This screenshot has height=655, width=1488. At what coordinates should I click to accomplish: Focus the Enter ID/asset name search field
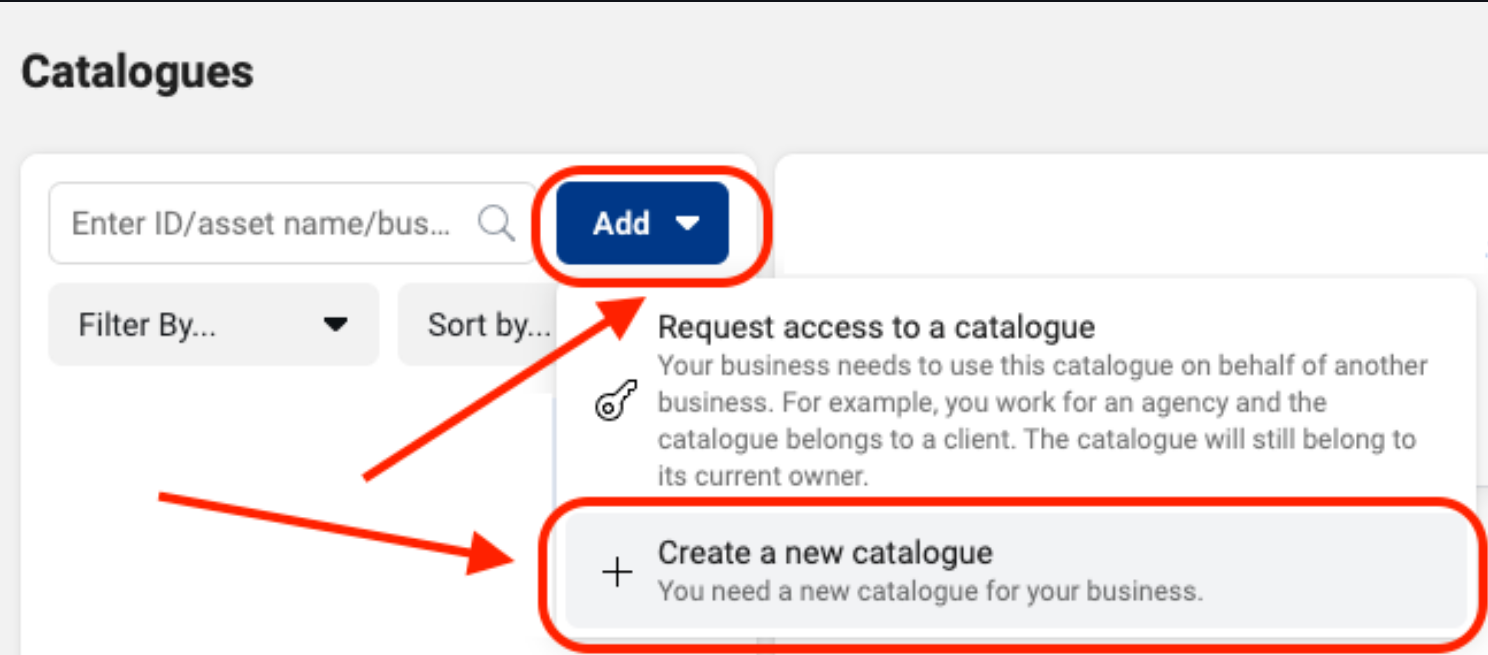[x=292, y=223]
